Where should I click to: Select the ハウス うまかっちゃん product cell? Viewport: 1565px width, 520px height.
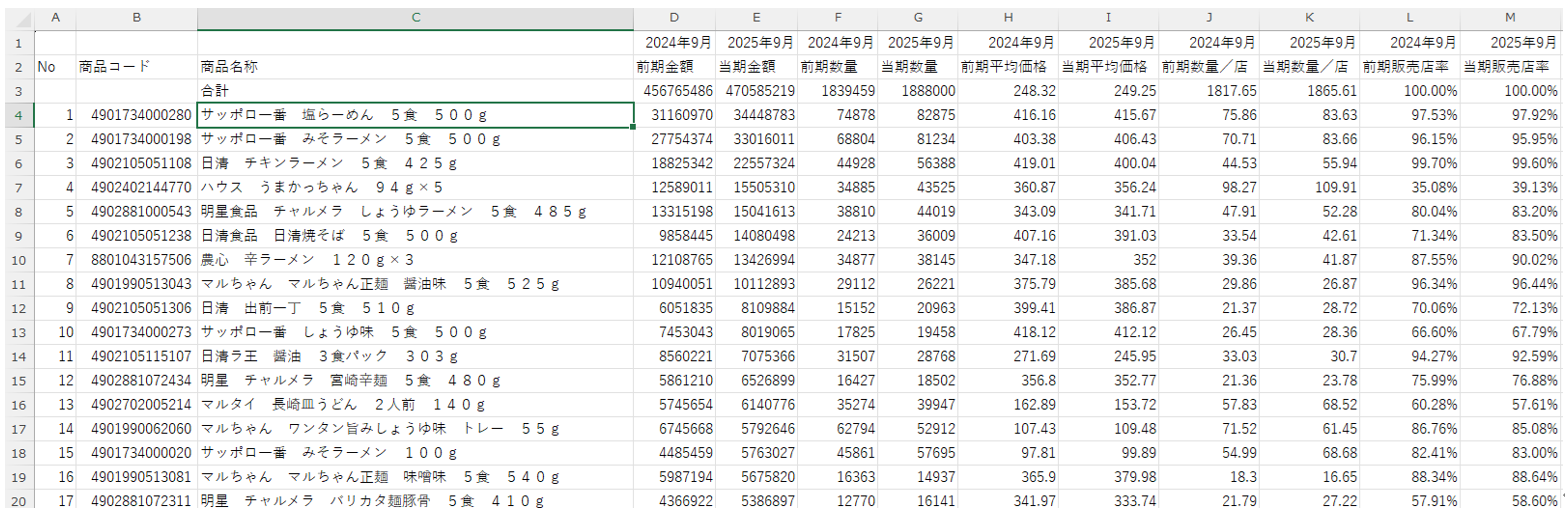click(415, 187)
